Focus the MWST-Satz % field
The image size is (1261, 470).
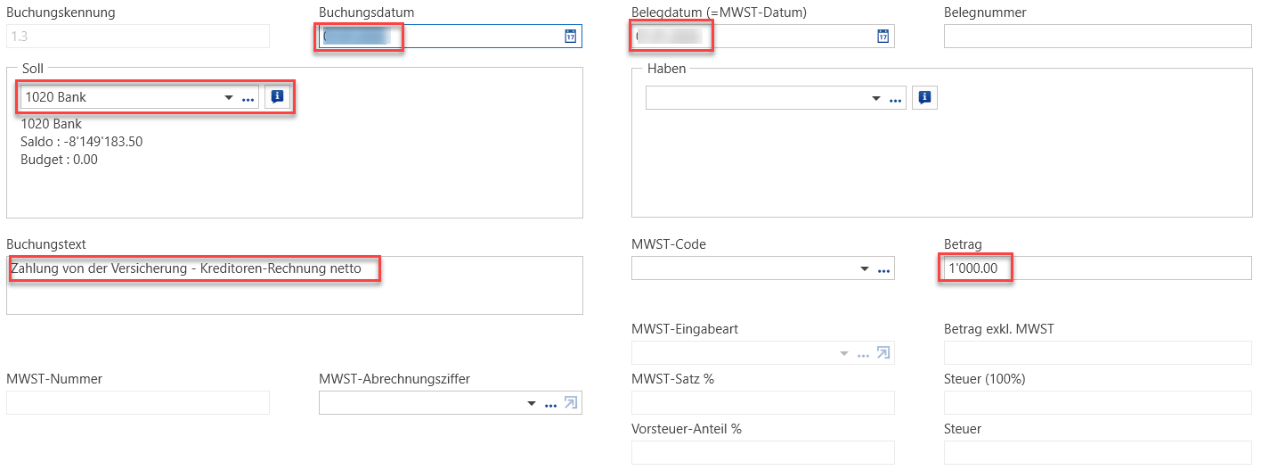pyautogui.click(x=763, y=403)
